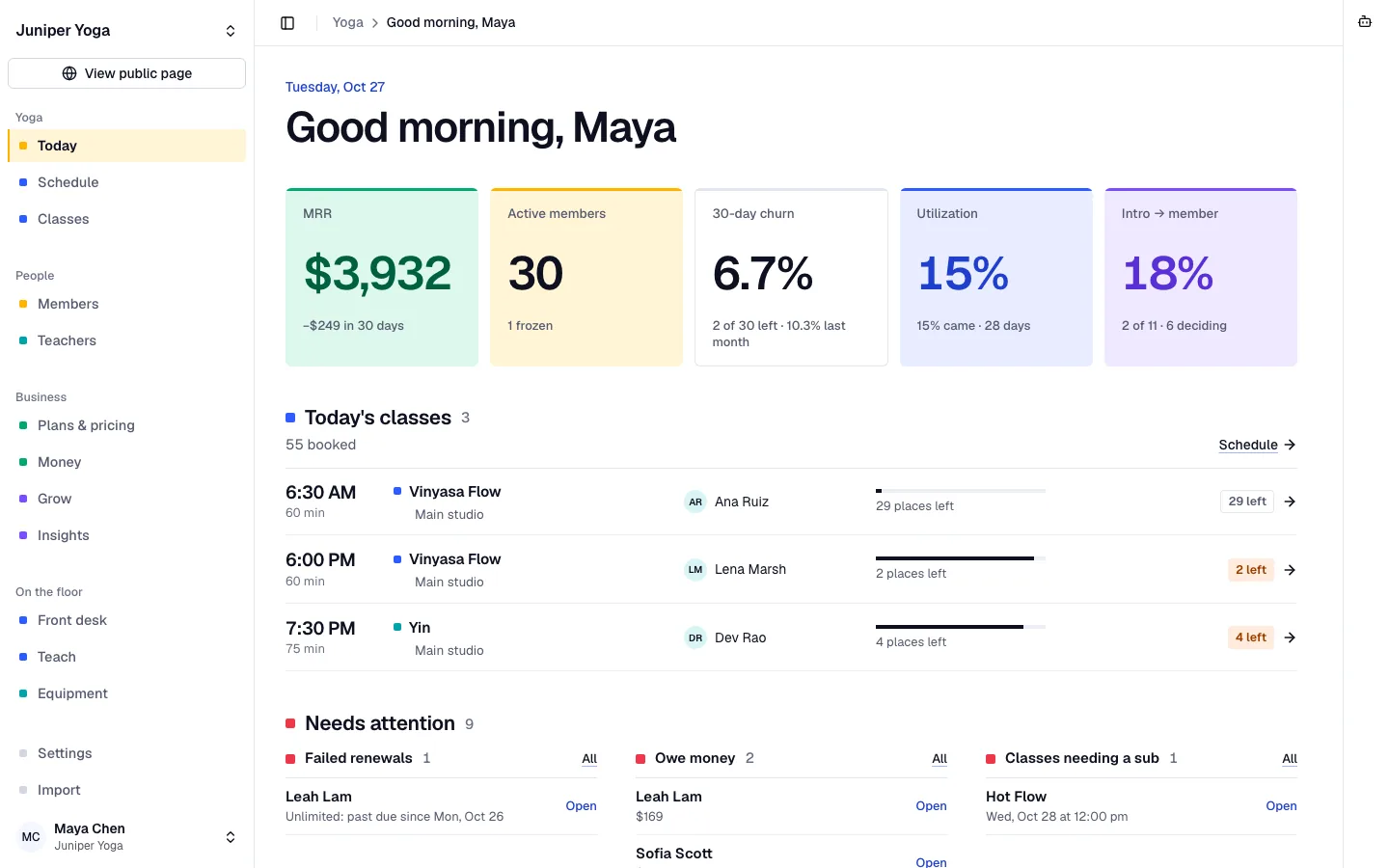Viewport: 1389px width, 868px height.
Task: Open Settings in the sidebar
Action: (126, 753)
